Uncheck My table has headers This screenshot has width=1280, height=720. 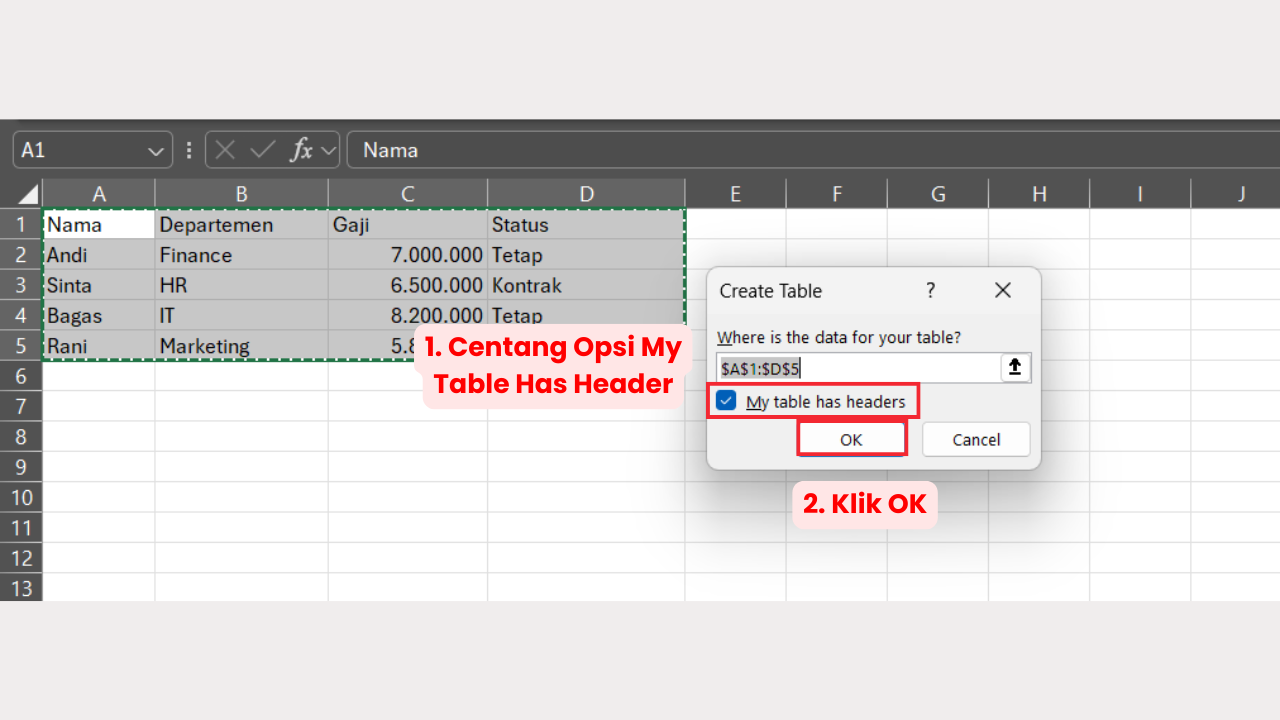pos(725,400)
